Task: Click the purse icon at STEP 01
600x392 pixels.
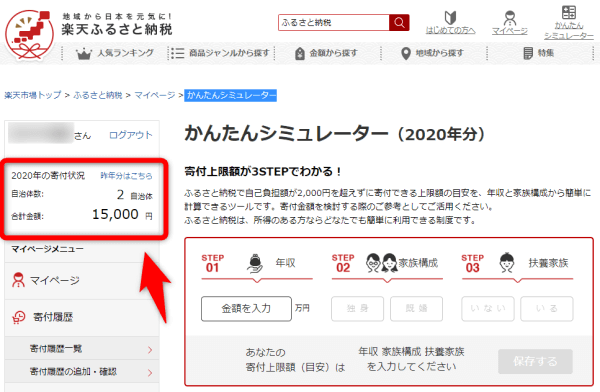Action: click(254, 263)
